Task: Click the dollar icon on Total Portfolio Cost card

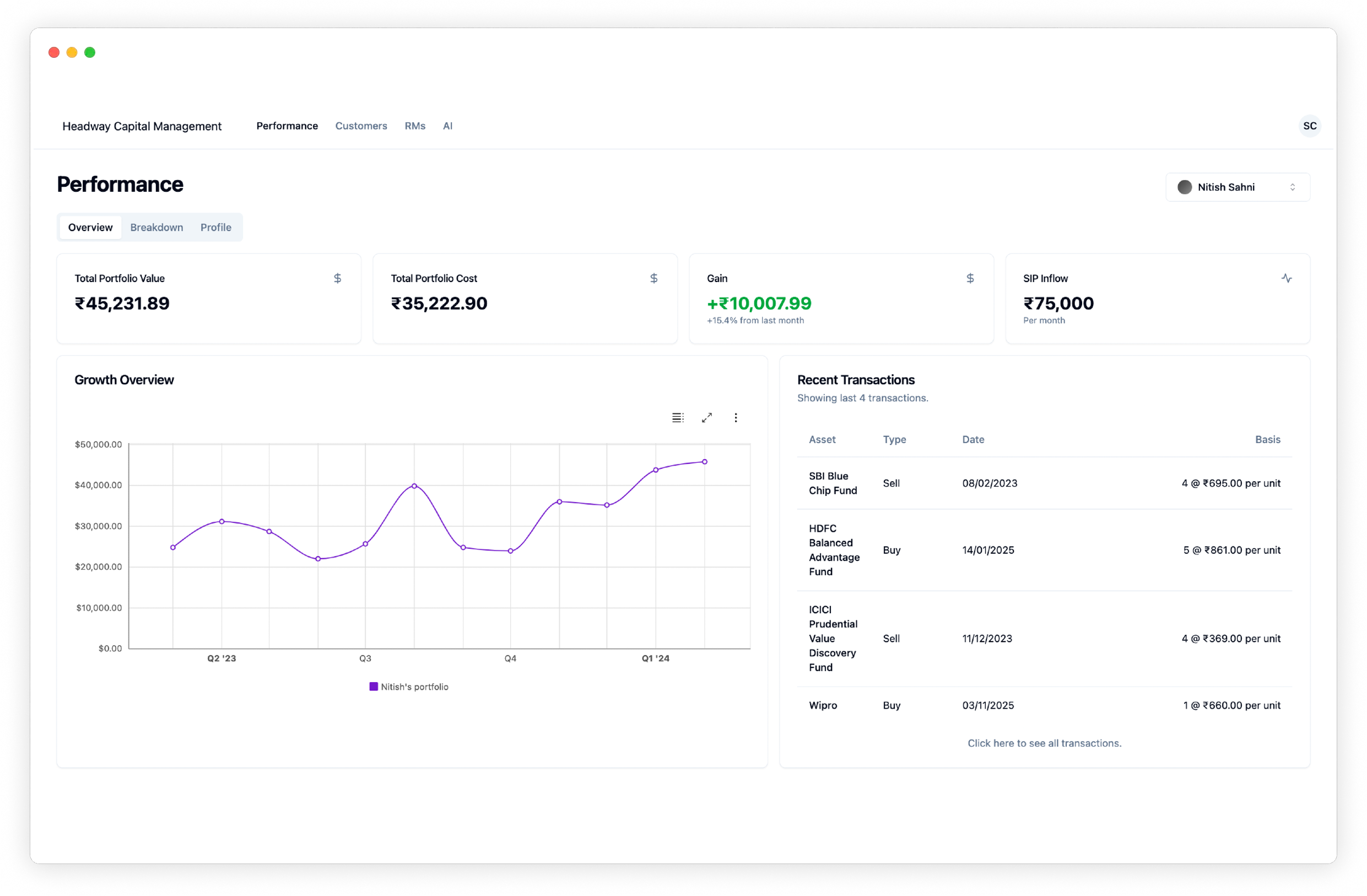Action: pos(653,279)
